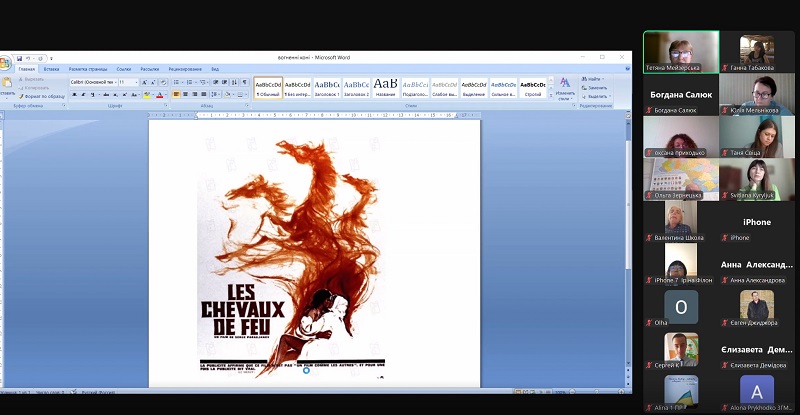Click the bulleted list icon
The width and height of the screenshot is (800, 415).
(177, 82)
